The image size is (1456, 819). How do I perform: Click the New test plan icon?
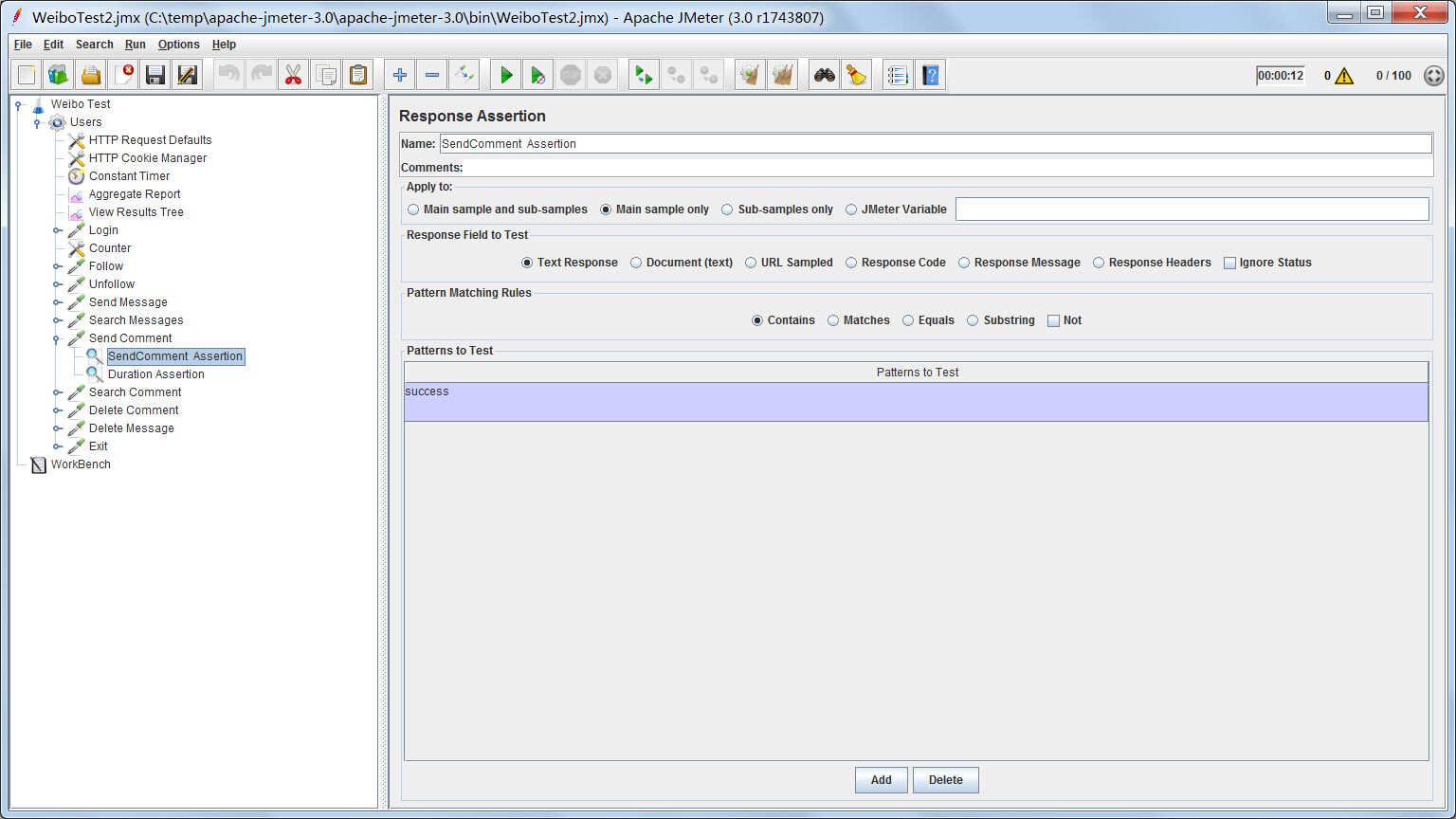tap(27, 75)
